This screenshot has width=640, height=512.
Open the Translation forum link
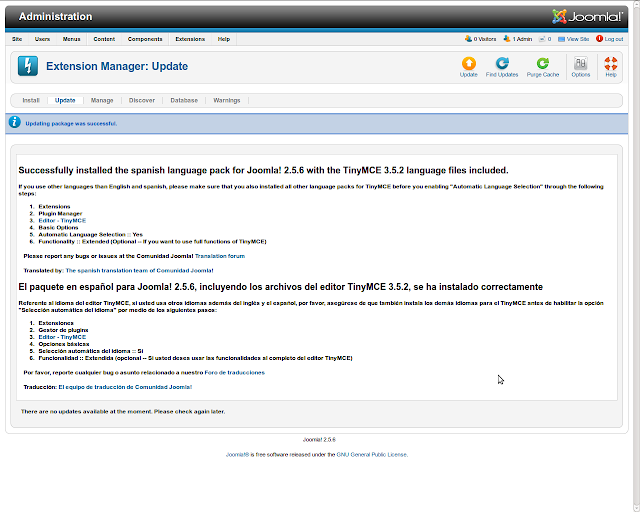(220, 256)
